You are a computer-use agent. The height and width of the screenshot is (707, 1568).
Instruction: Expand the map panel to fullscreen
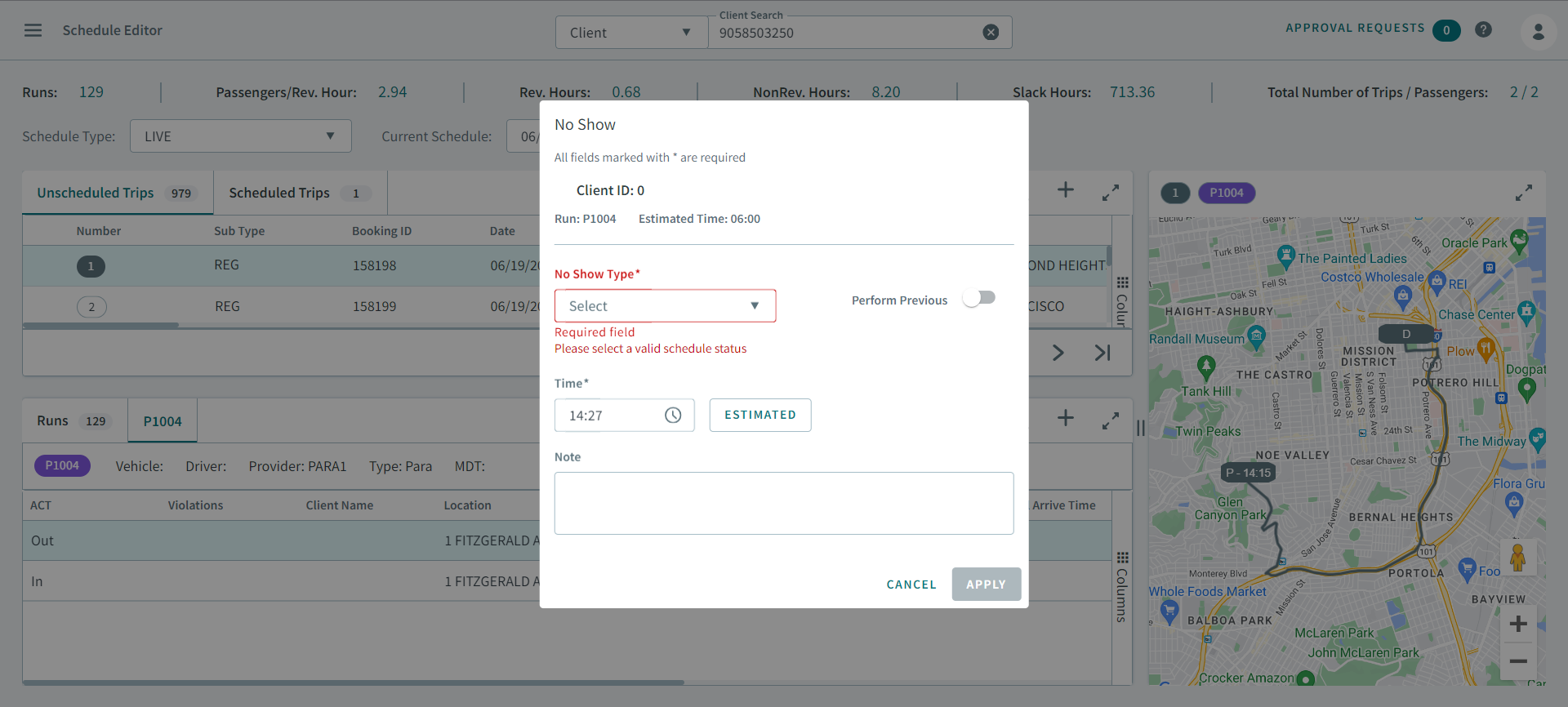click(1523, 193)
